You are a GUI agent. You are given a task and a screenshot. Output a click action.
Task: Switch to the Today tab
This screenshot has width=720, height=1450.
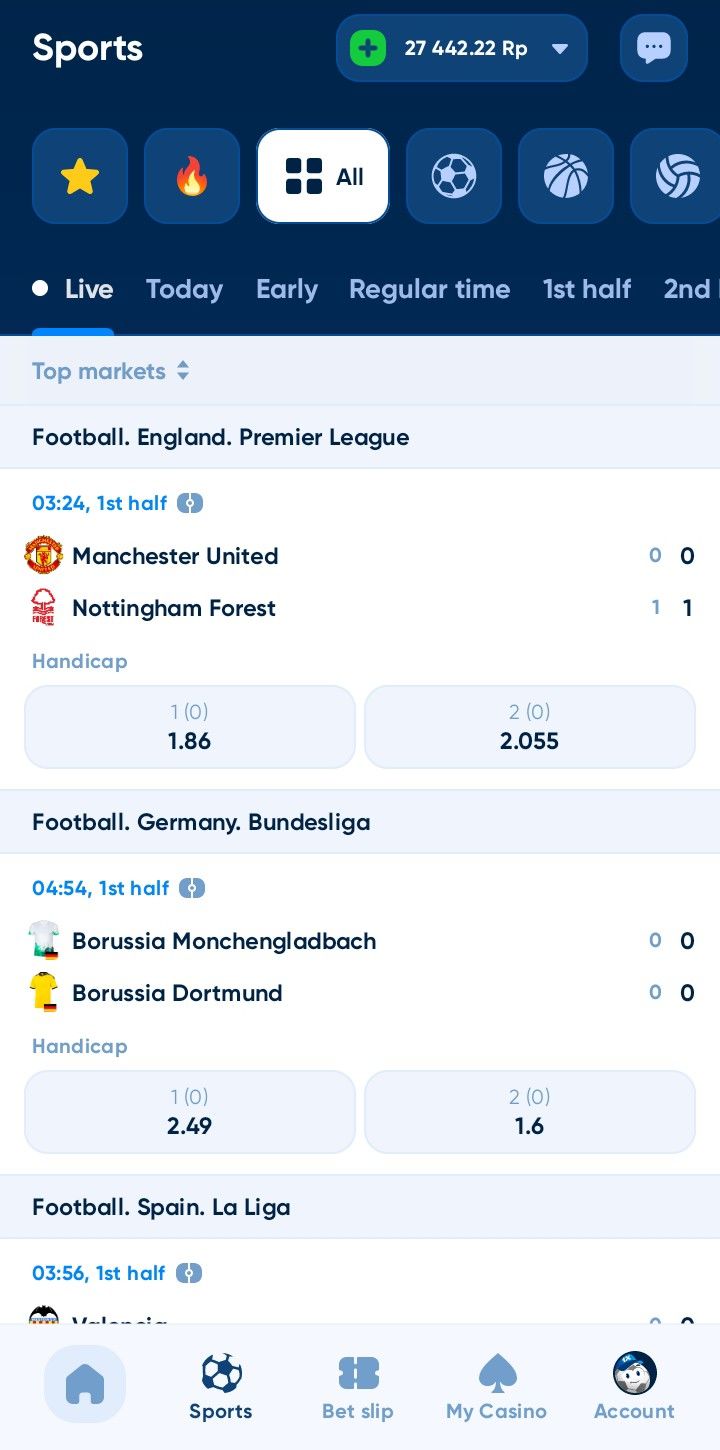click(184, 289)
